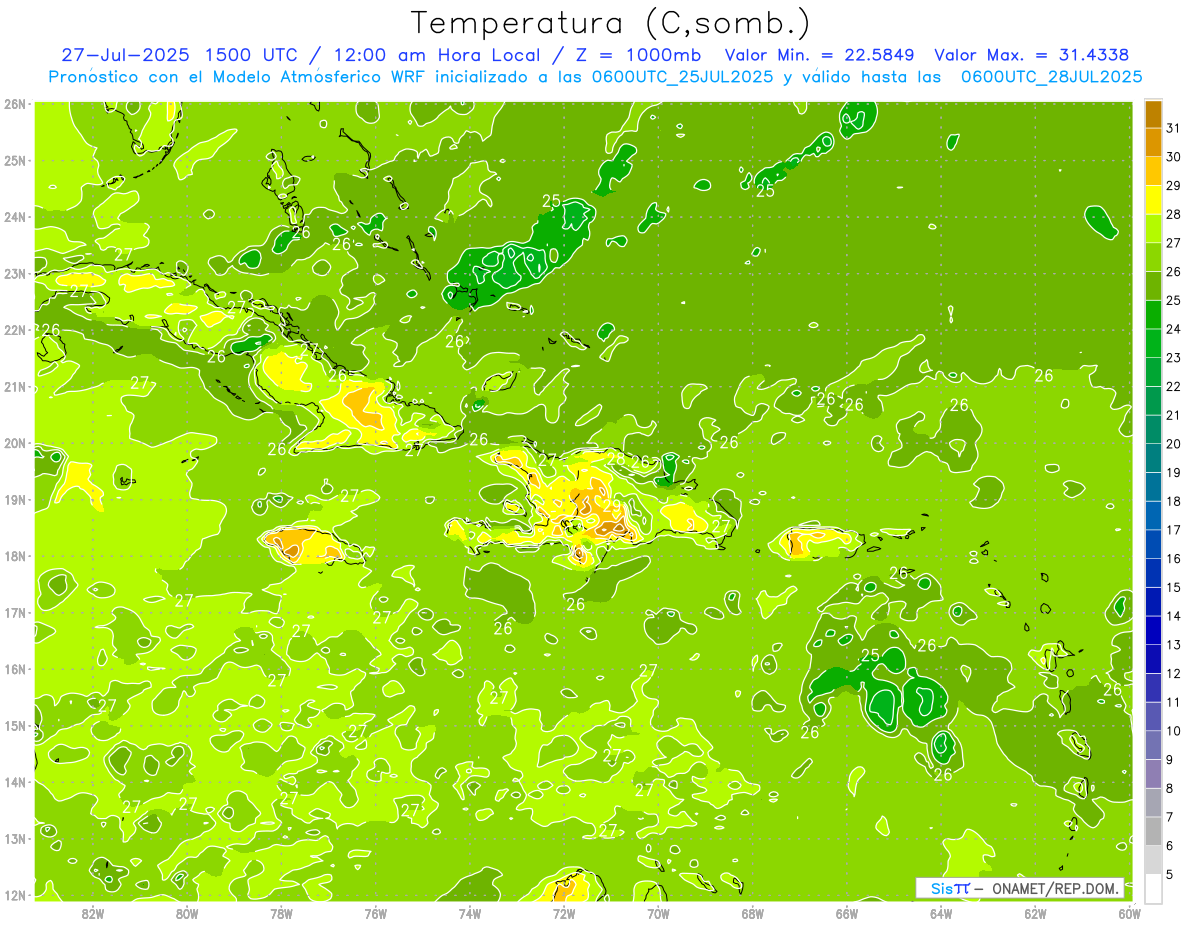Click the "60W" longitude axis label

coord(1129,913)
